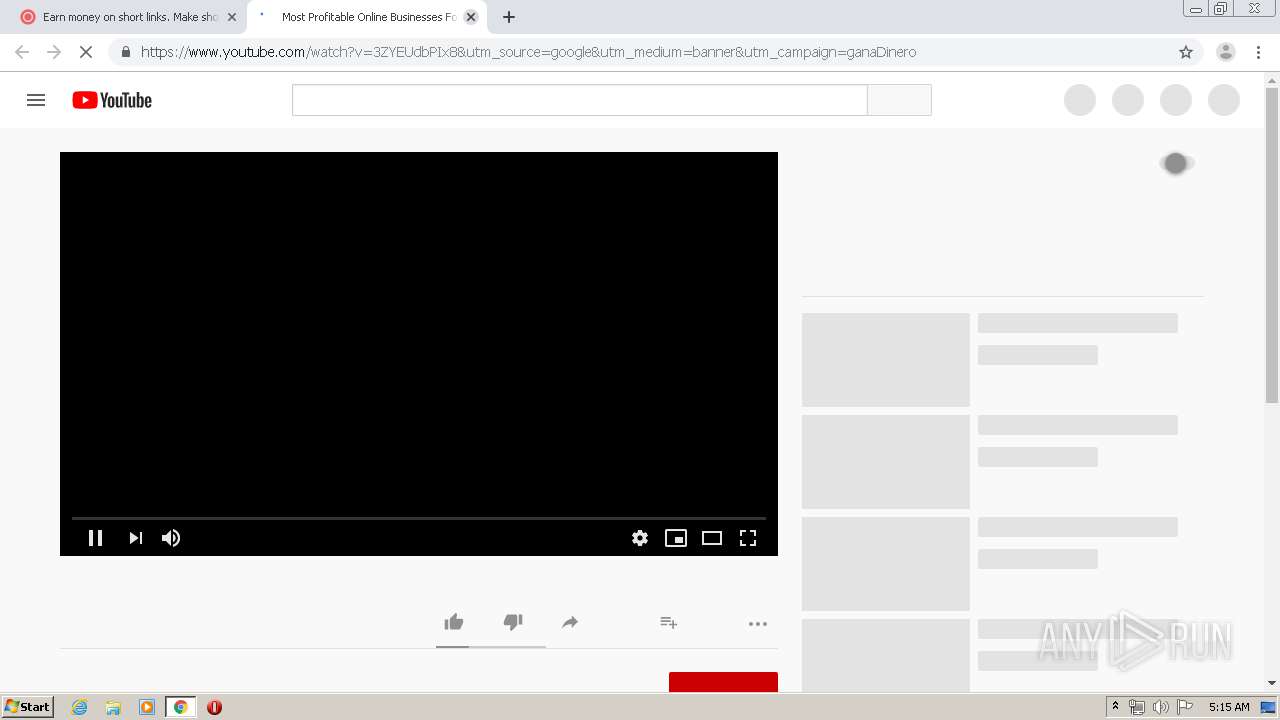Open the Windows Start menu
The width and height of the screenshot is (1280, 720).
pos(28,707)
